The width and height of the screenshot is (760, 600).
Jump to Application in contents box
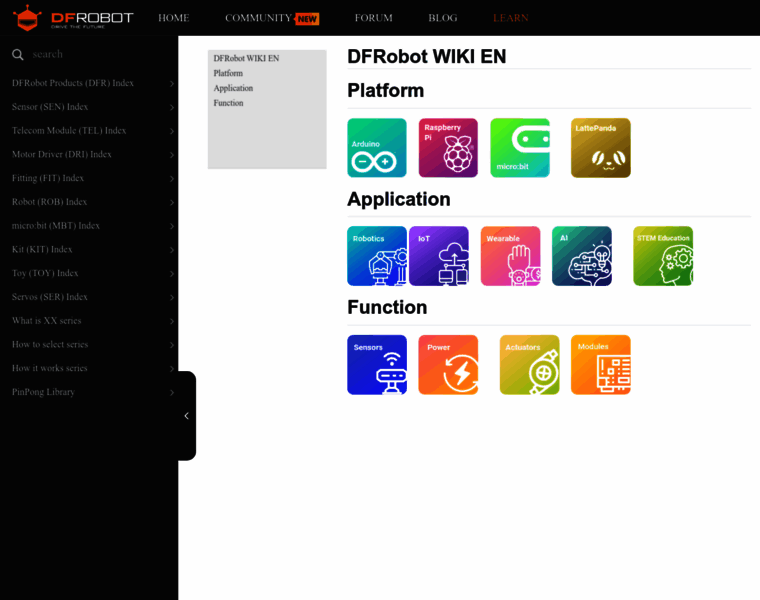tap(233, 88)
